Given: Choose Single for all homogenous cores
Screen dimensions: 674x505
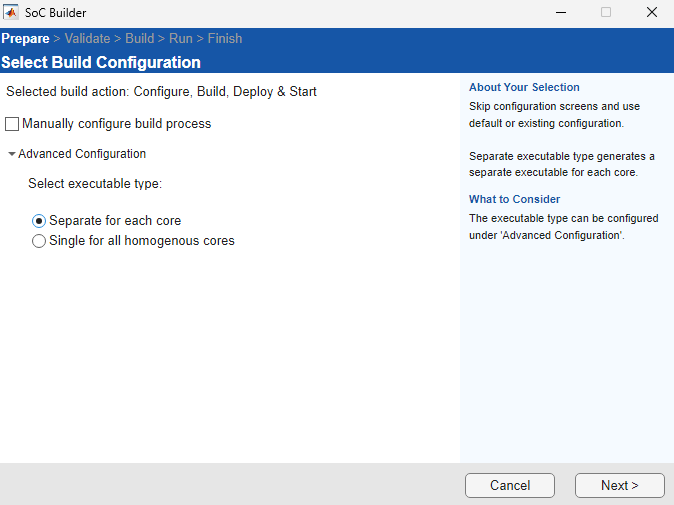Looking at the screenshot, I should click(x=39, y=241).
